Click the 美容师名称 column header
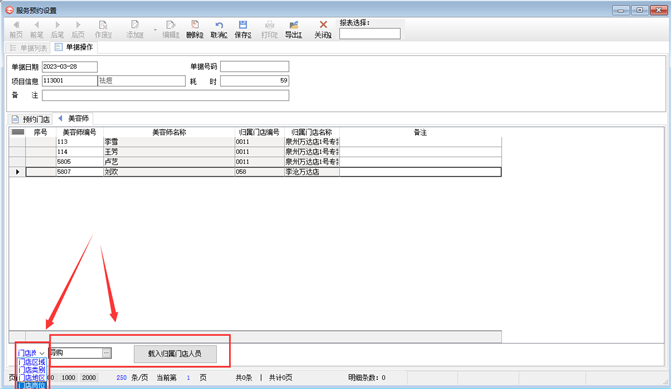Viewport: 671px width, 389px height. click(x=169, y=132)
